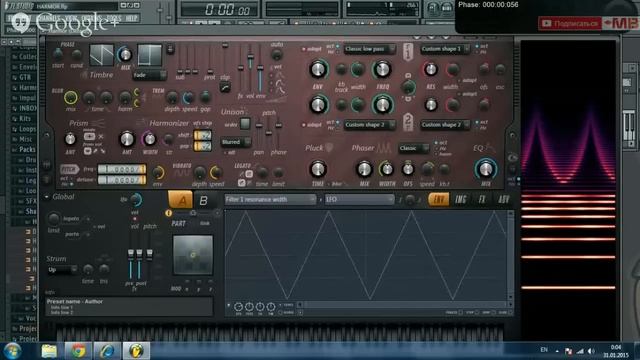This screenshot has width=640, height=360.
Task: Adjust the Filter 1 ENV knob
Action: click(x=318, y=69)
